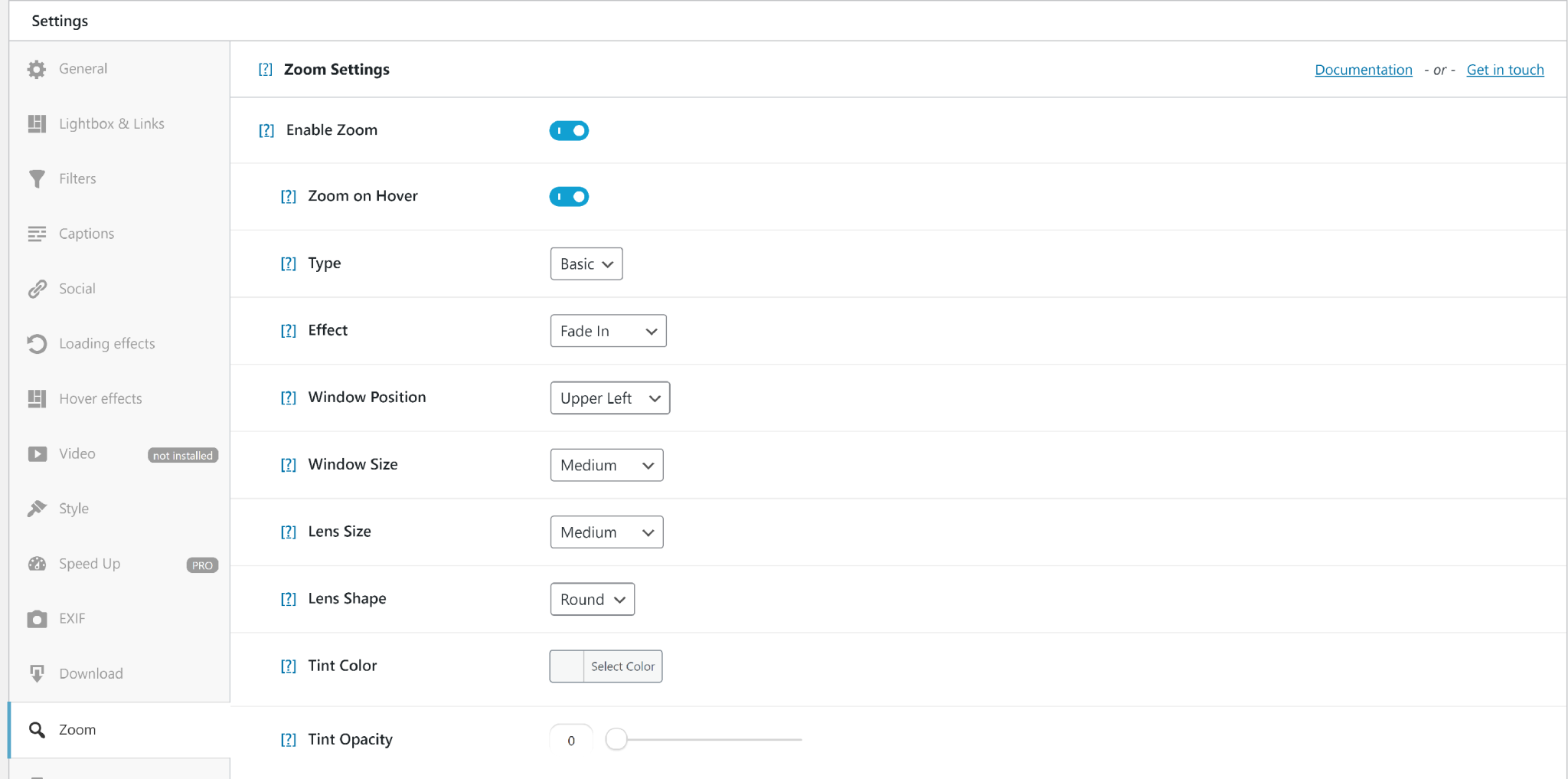Click the Video play icon

pos(37,454)
